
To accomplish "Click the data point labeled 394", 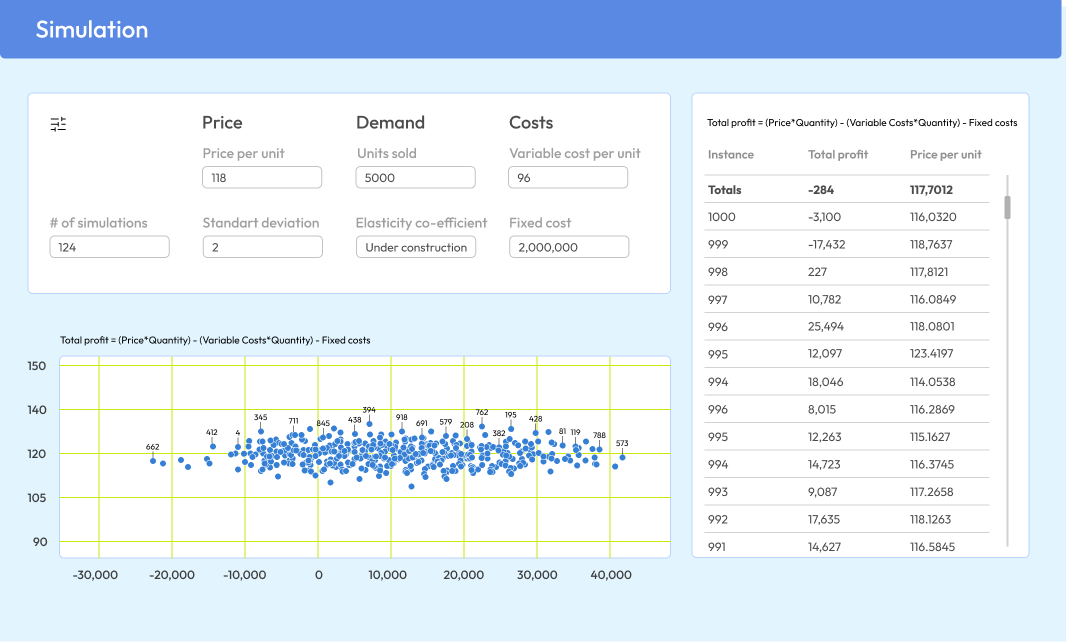I will 370,424.
